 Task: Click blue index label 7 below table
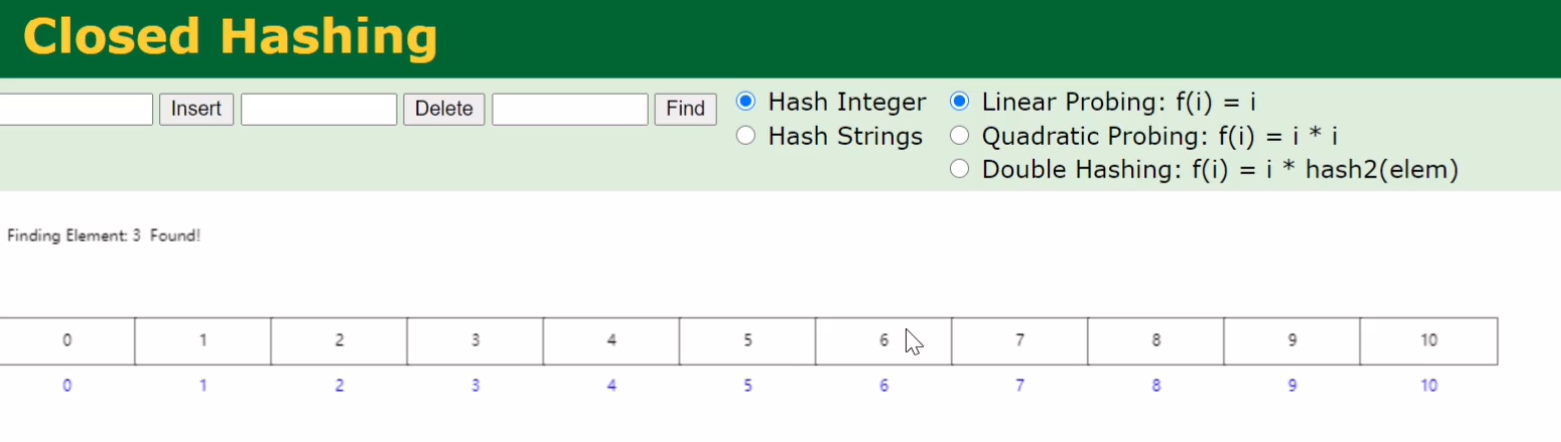click(1019, 386)
